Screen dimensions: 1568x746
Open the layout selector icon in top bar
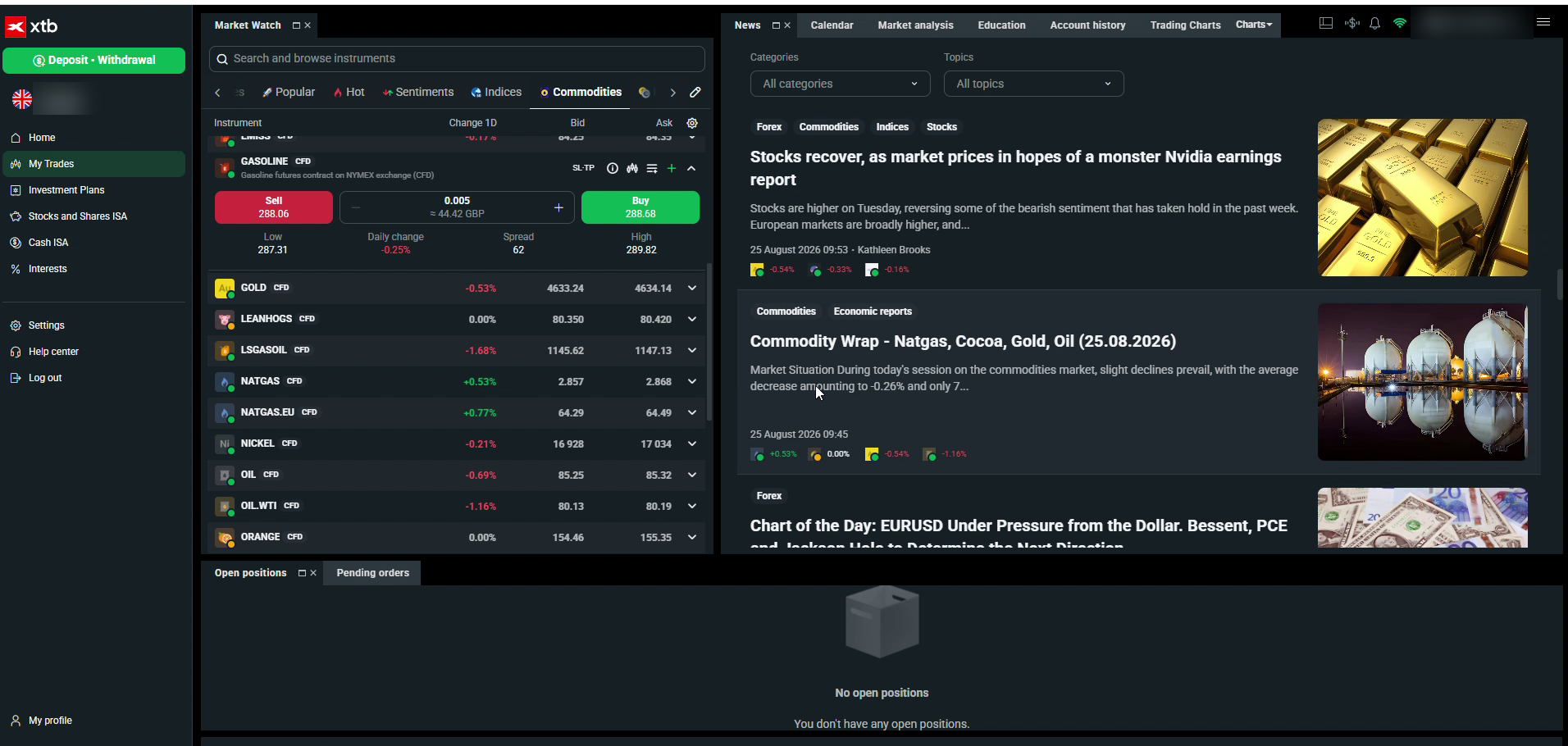tap(1326, 24)
